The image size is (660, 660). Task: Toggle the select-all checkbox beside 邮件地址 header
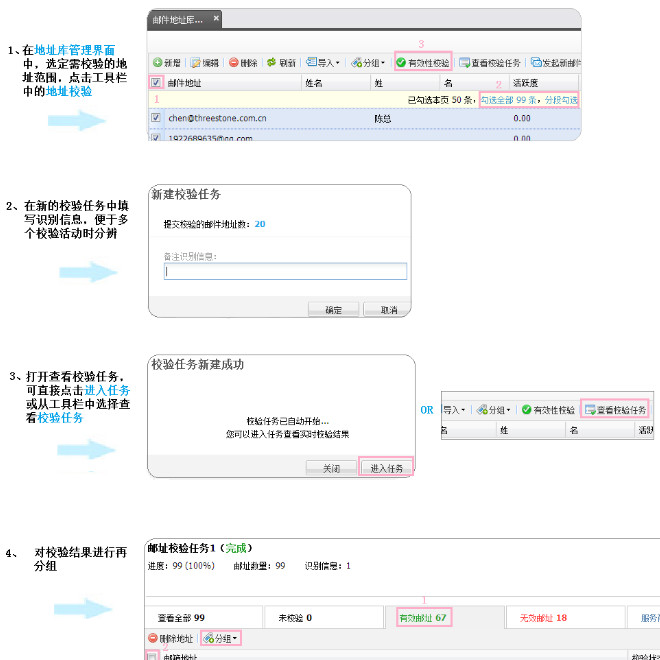pos(156,82)
